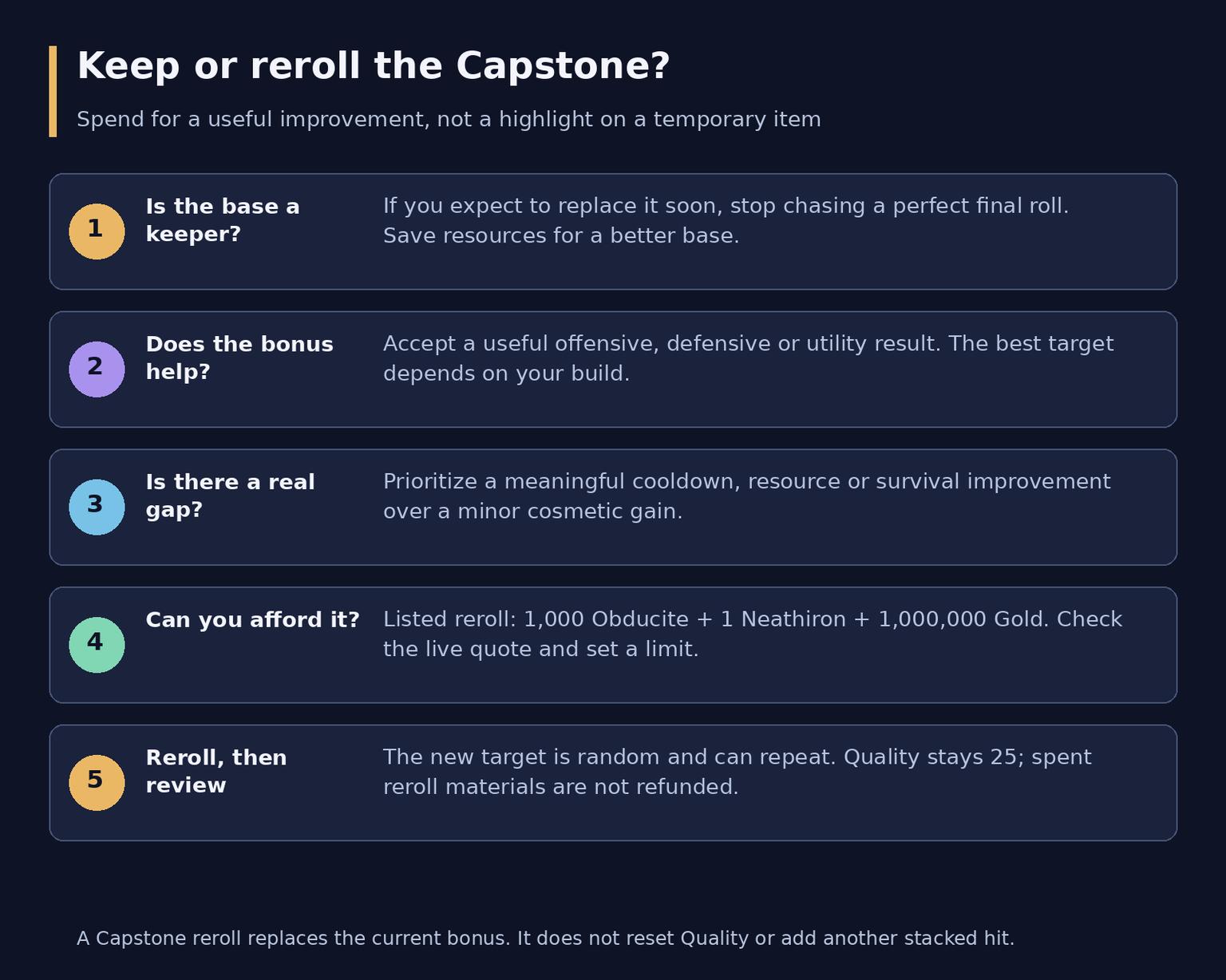
Task: Click the orange step 1 circle
Action: (x=97, y=231)
